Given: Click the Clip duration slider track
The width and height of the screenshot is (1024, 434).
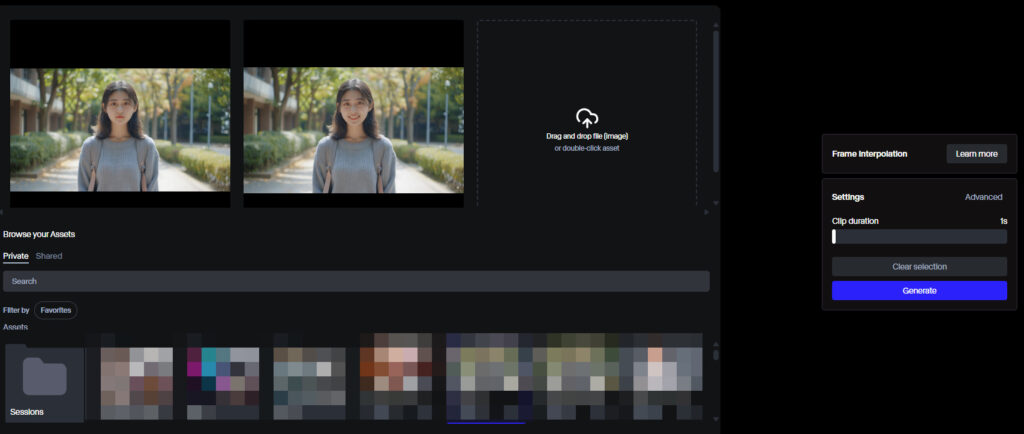Looking at the screenshot, I should 919,237.
